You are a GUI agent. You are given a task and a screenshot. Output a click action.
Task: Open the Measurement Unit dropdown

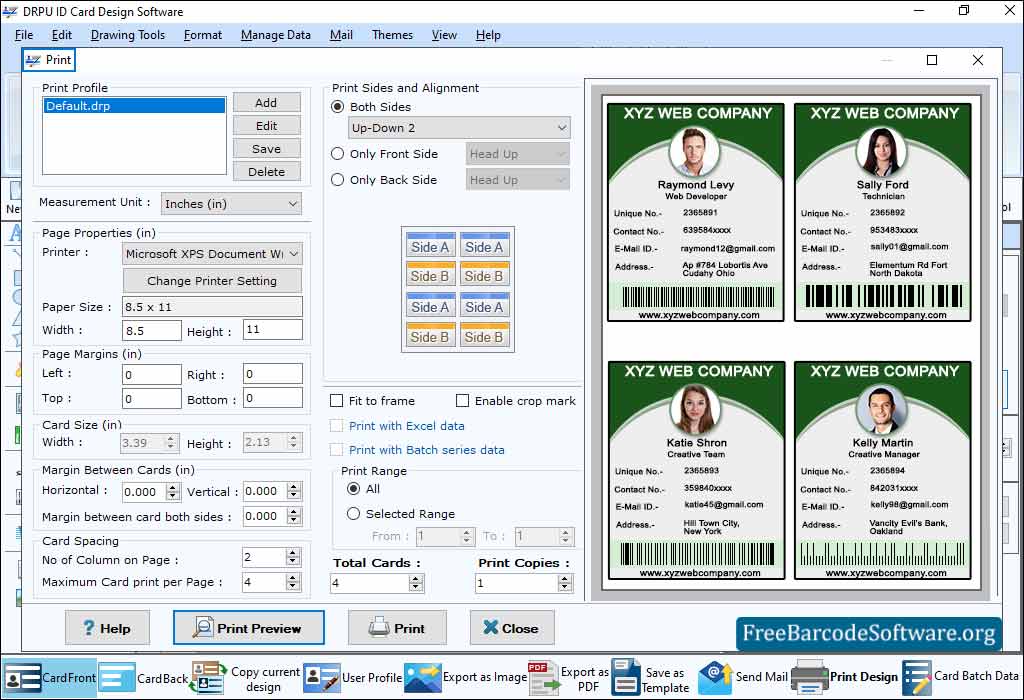point(231,204)
